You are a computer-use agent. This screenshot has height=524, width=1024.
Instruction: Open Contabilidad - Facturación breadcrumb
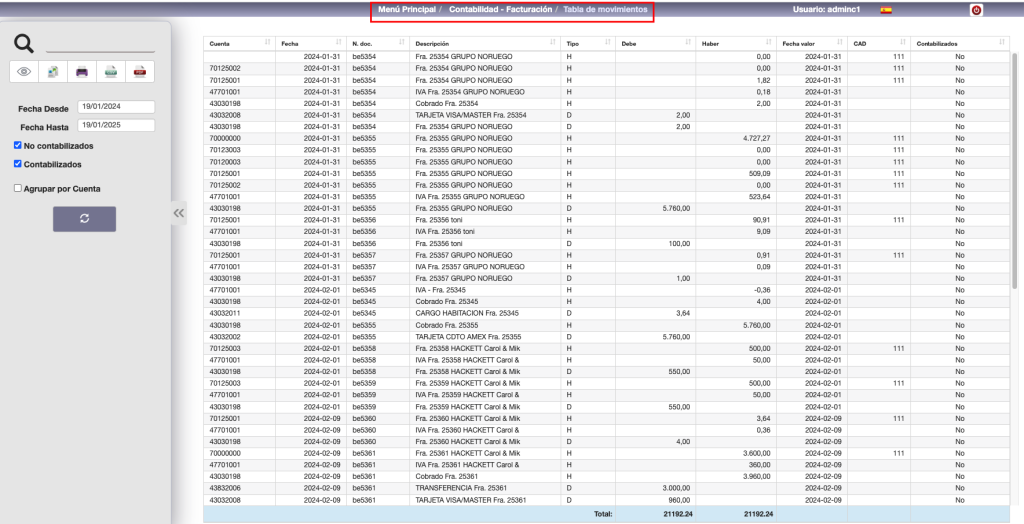click(x=500, y=9)
